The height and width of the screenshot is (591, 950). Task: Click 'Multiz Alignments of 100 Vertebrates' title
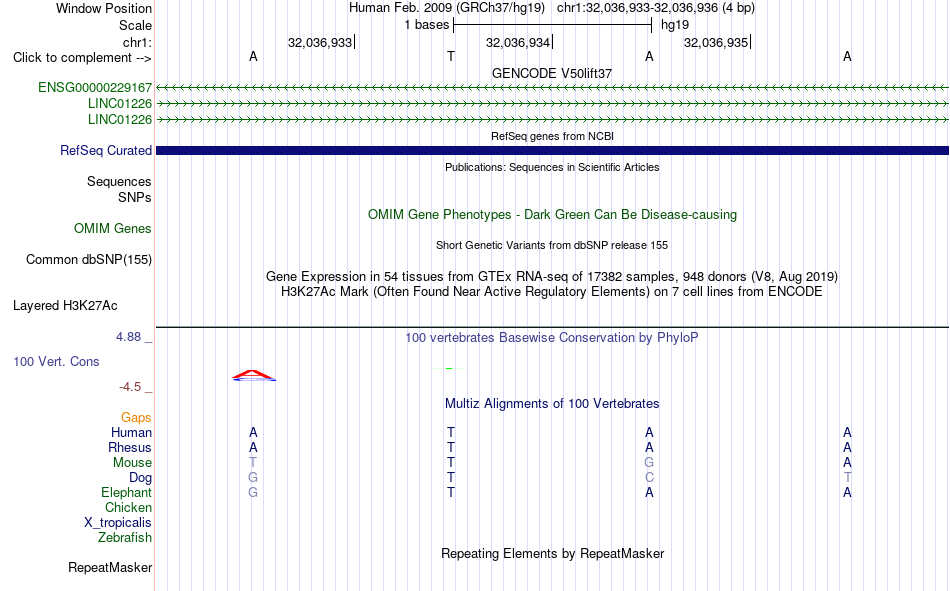pyautogui.click(x=552, y=404)
